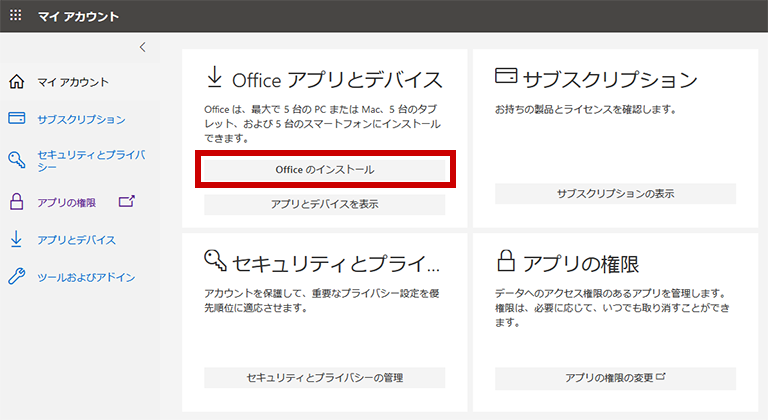This screenshot has height=420, width=768.
Task: Open アプリとデバイス in the sidebar
Action: (x=77, y=240)
